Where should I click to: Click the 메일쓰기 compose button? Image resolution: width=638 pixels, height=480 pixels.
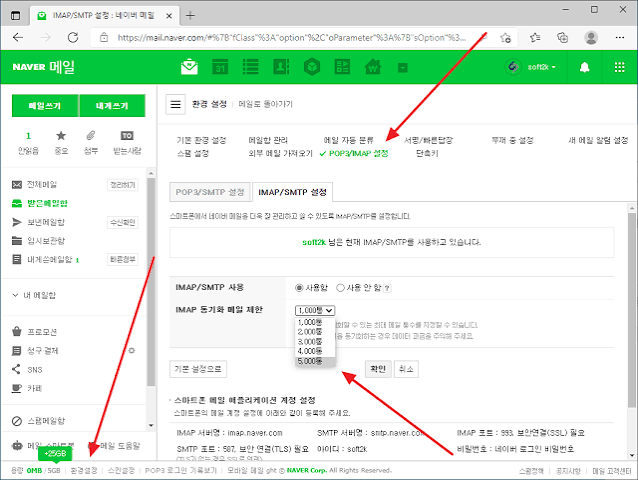tap(45, 106)
